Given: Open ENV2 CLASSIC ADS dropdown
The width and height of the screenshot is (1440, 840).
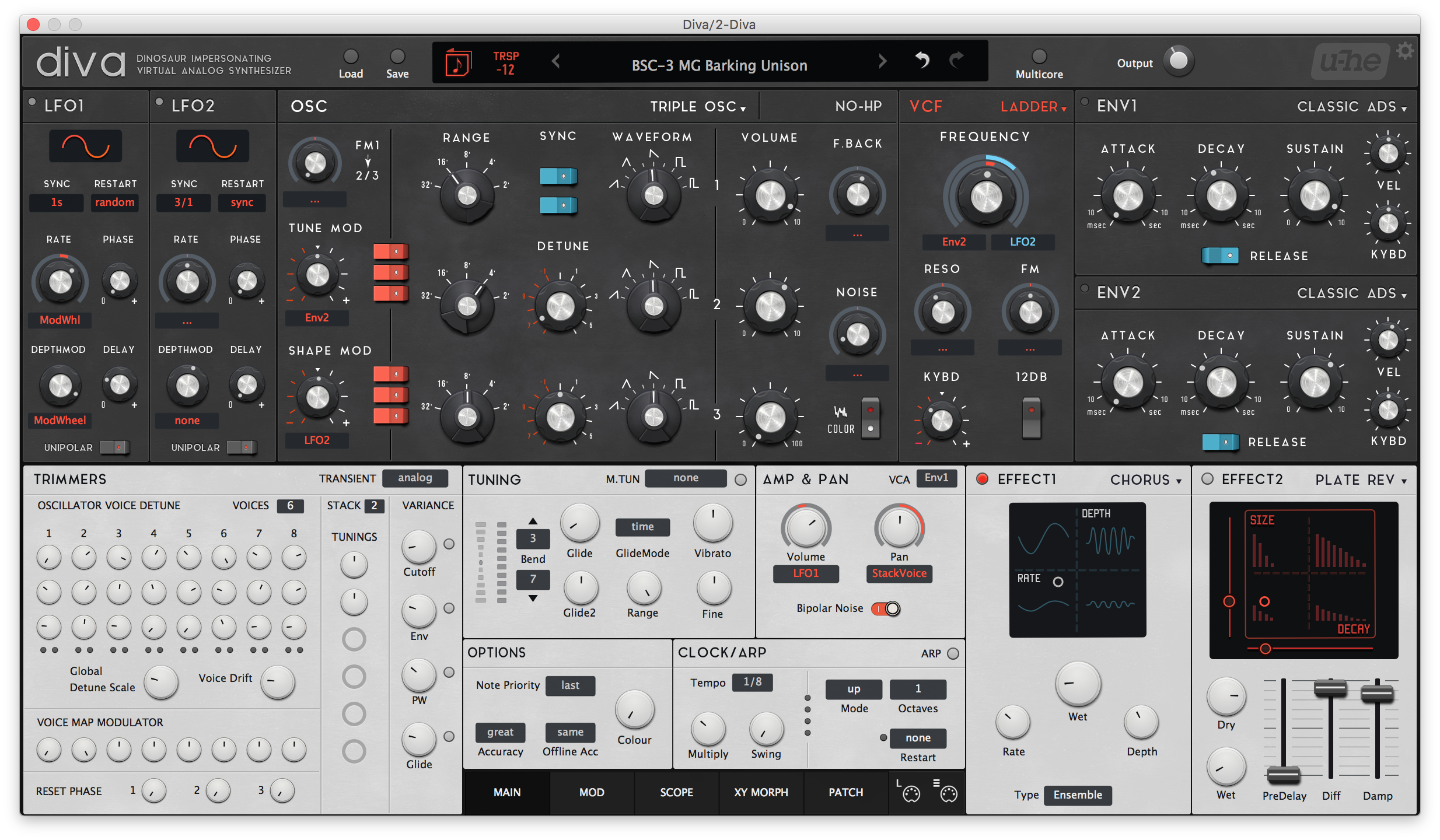Looking at the screenshot, I should pos(1352,293).
